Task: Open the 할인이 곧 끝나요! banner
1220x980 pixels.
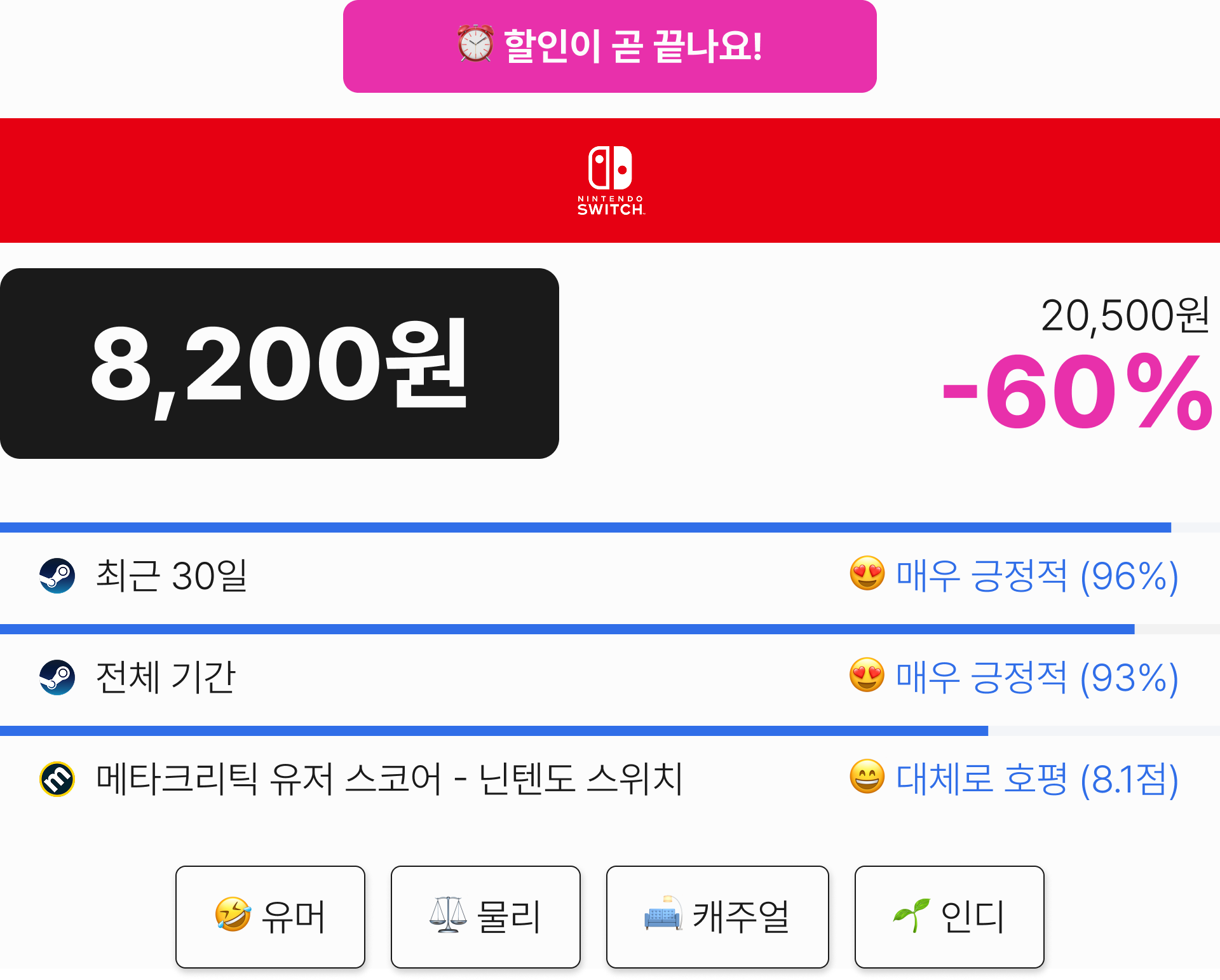Action: [x=610, y=46]
